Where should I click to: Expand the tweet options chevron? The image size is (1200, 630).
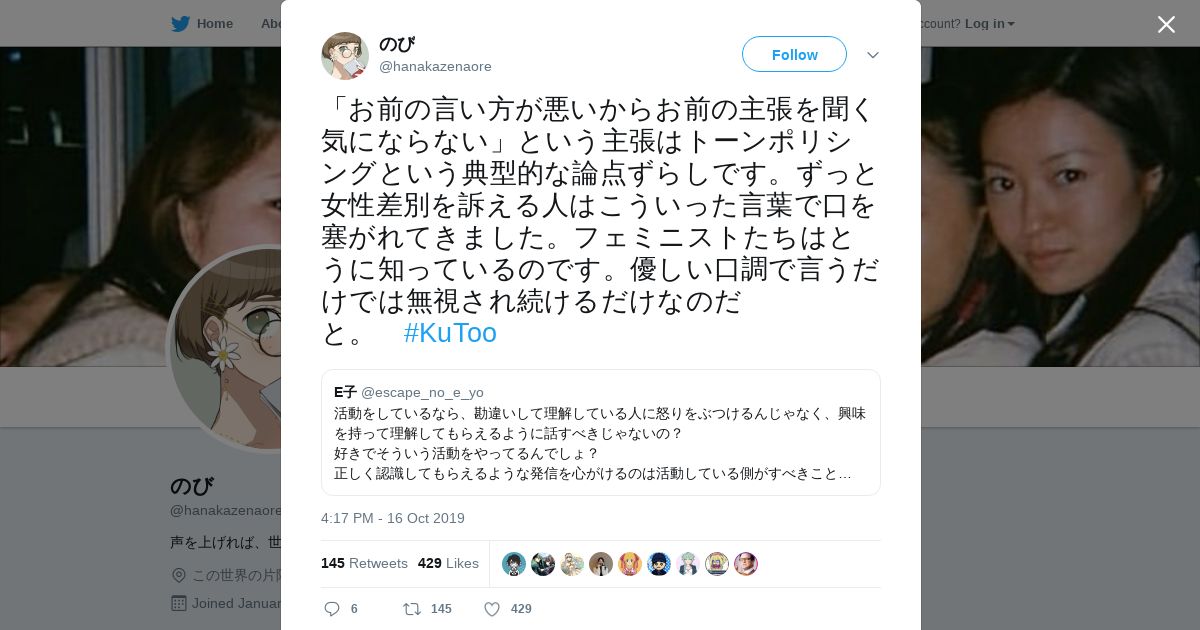point(873,55)
